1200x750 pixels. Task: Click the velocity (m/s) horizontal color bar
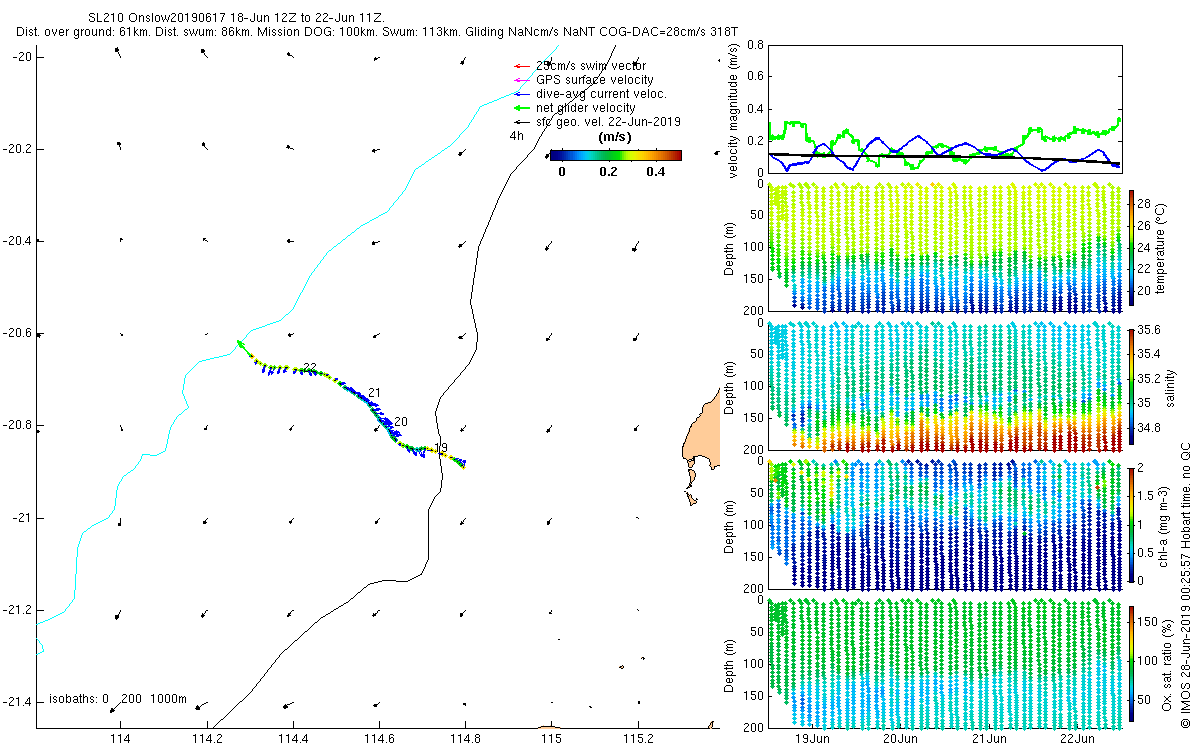616,155
